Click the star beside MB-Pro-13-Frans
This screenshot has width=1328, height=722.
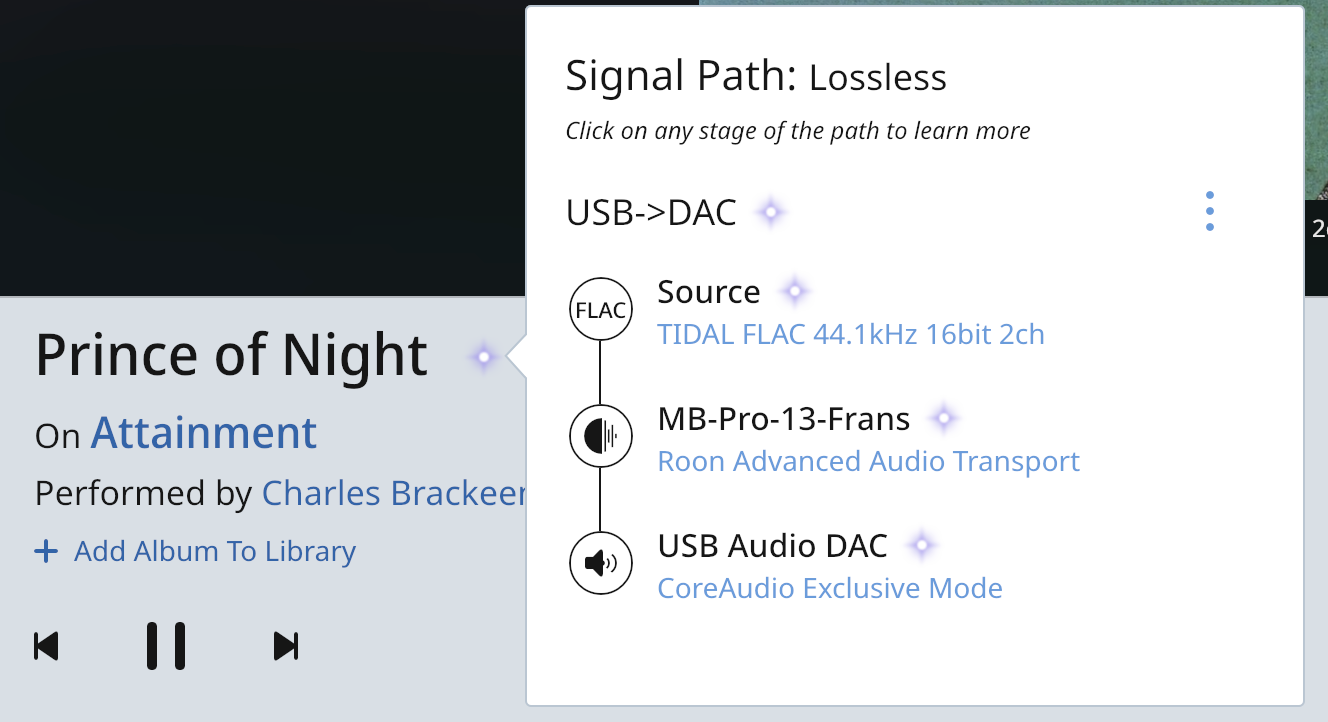pyautogui.click(x=943, y=418)
